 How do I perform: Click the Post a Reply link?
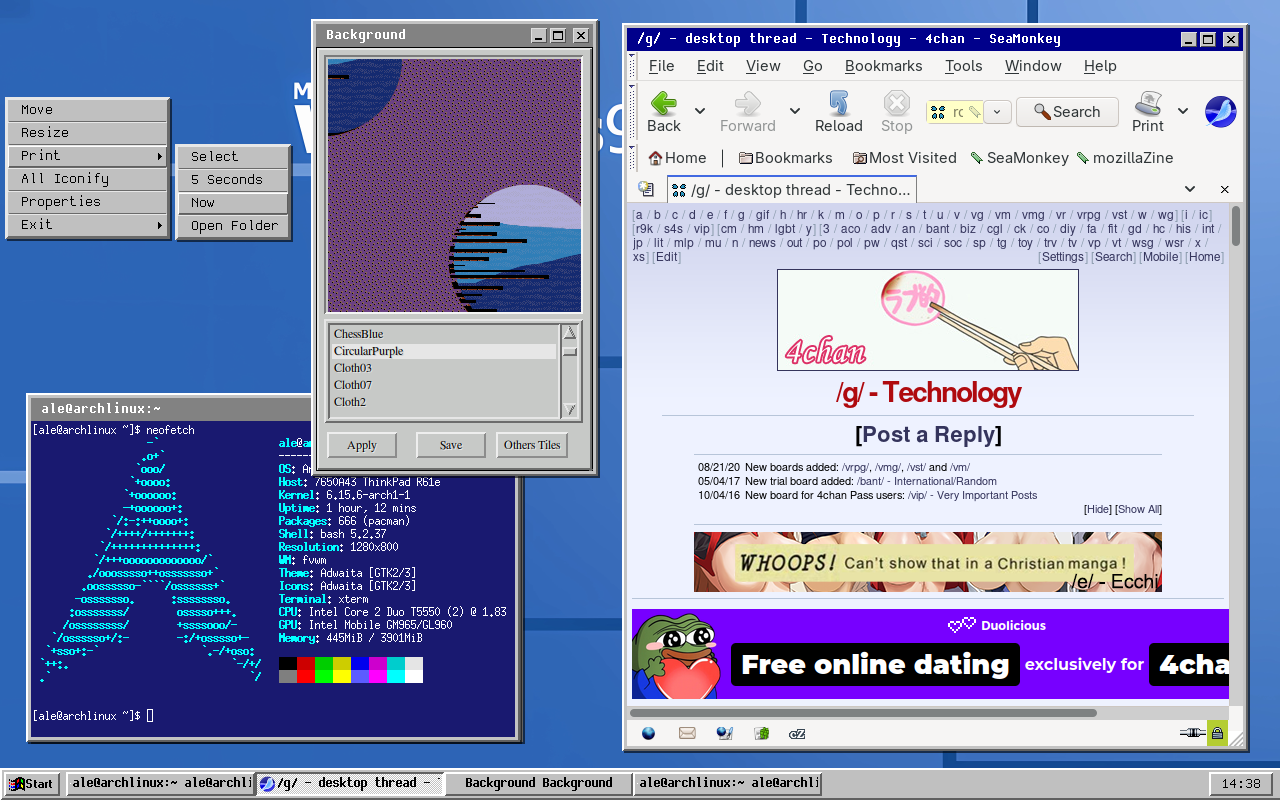pyautogui.click(x=928, y=435)
